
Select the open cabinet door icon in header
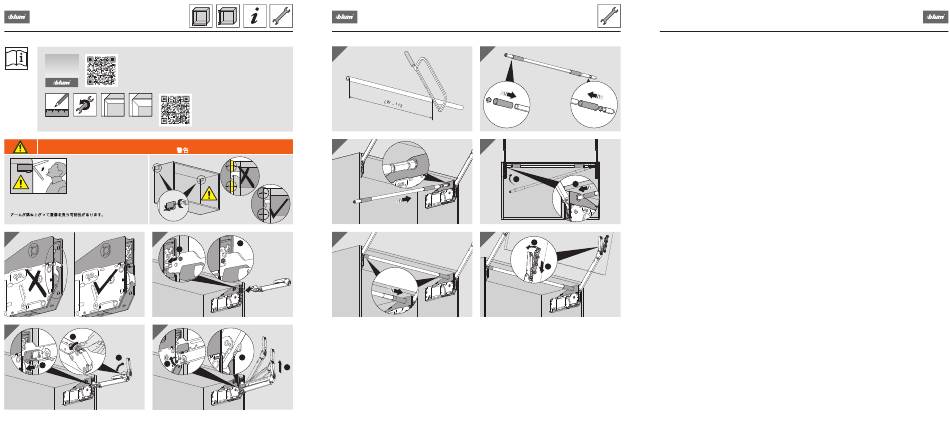click(228, 16)
